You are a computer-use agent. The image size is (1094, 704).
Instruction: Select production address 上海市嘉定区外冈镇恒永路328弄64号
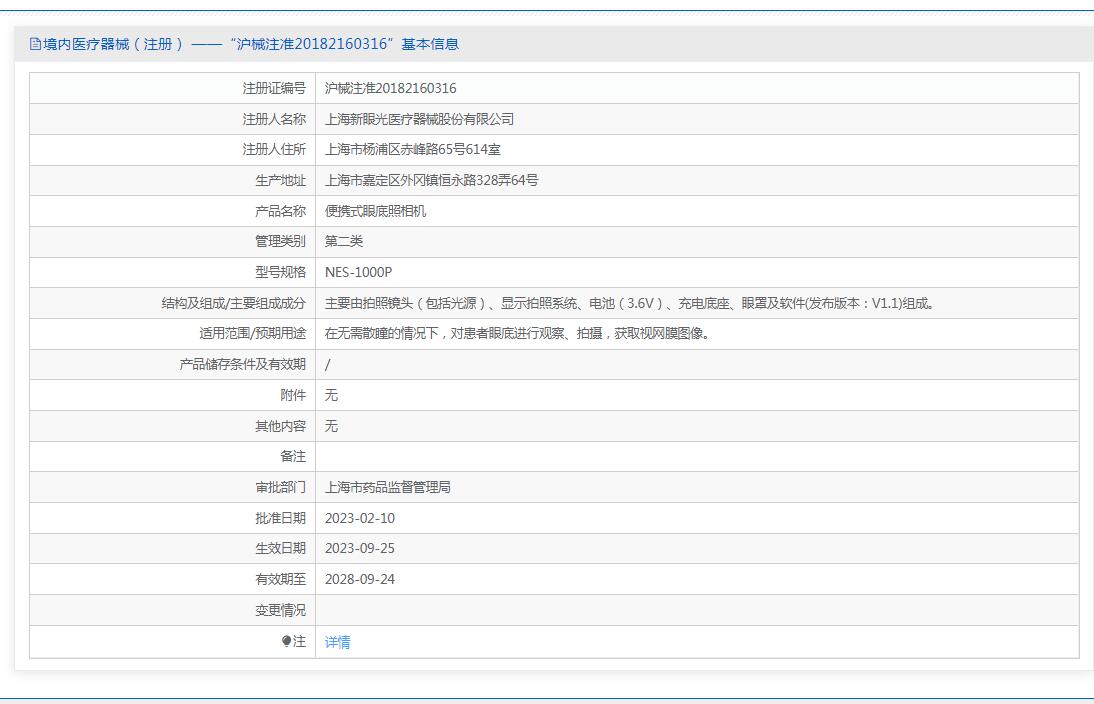coord(431,180)
